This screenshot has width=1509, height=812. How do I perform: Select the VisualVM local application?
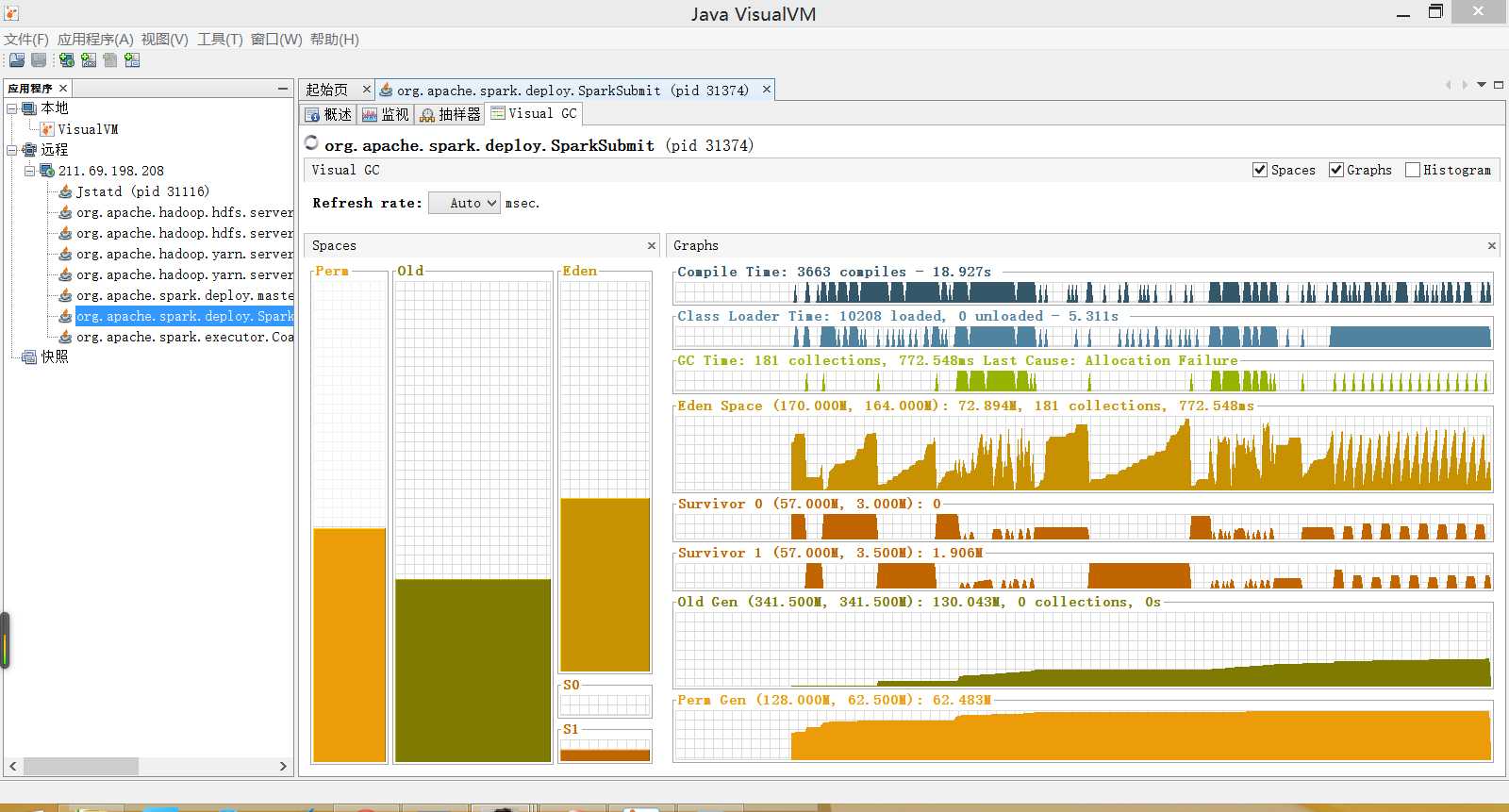tap(88, 129)
